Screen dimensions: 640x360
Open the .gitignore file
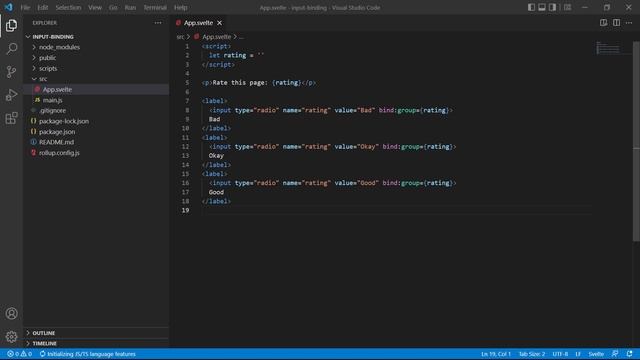tap(96, 111)
